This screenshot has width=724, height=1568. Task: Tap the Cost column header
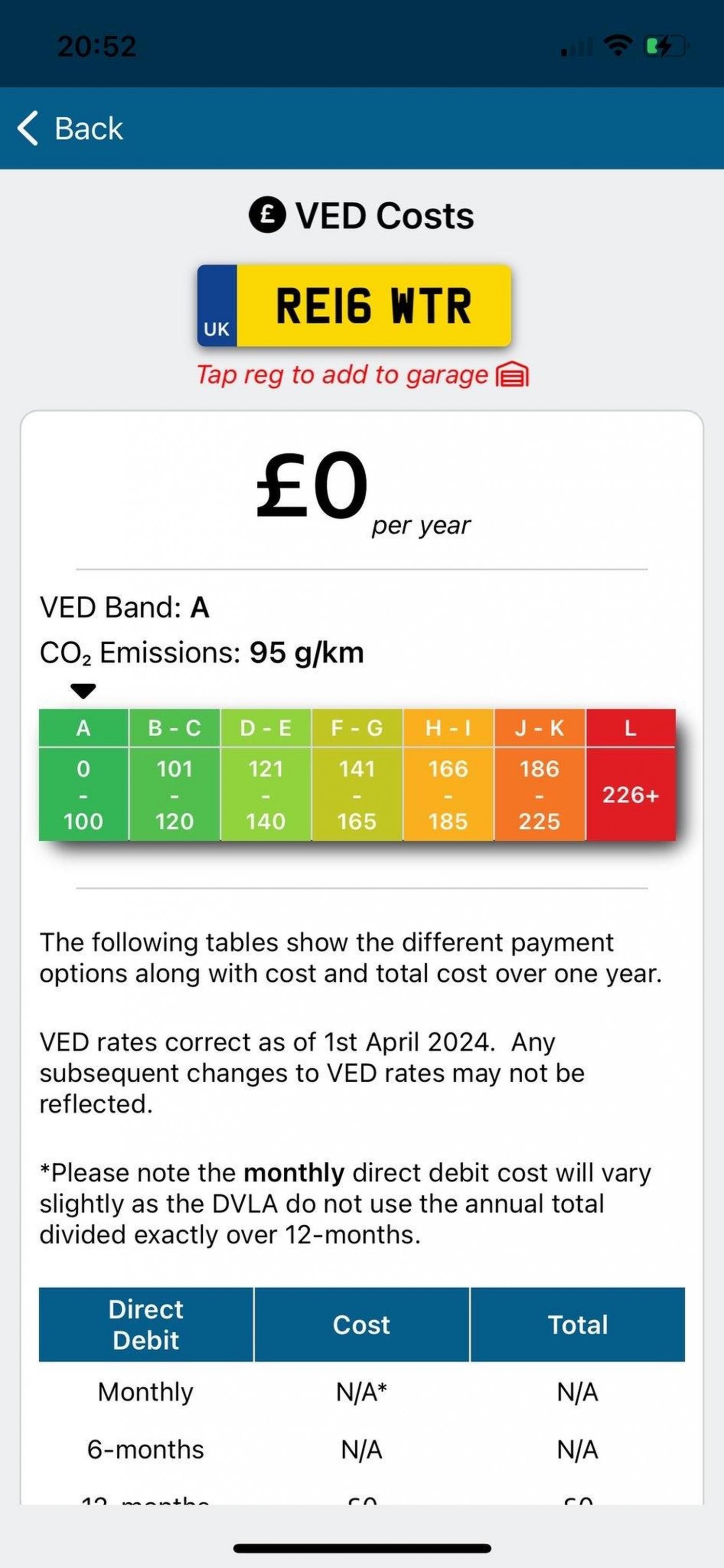pyautogui.click(x=362, y=1325)
